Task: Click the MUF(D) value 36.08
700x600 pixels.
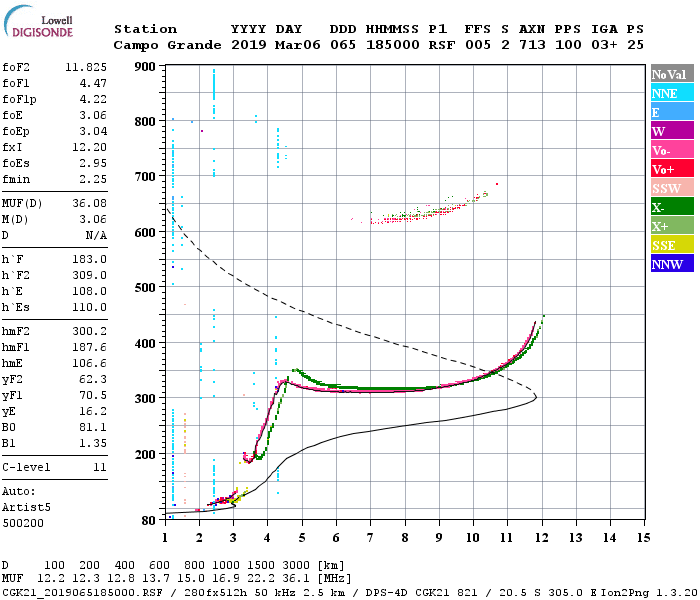Action: (x=90, y=204)
